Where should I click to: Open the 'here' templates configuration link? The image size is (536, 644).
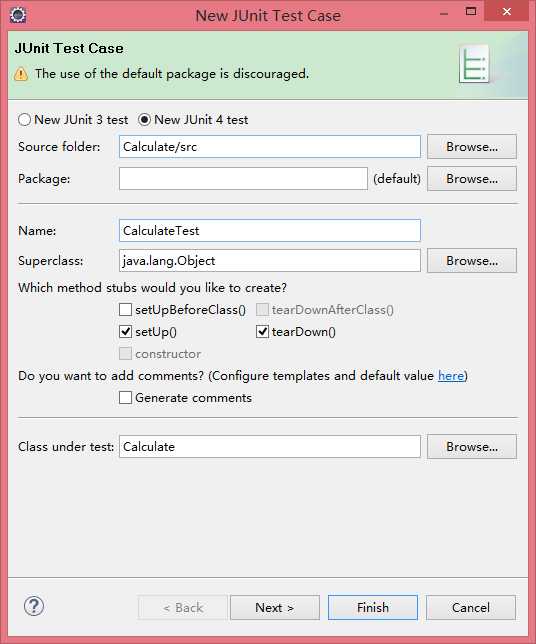click(x=451, y=376)
